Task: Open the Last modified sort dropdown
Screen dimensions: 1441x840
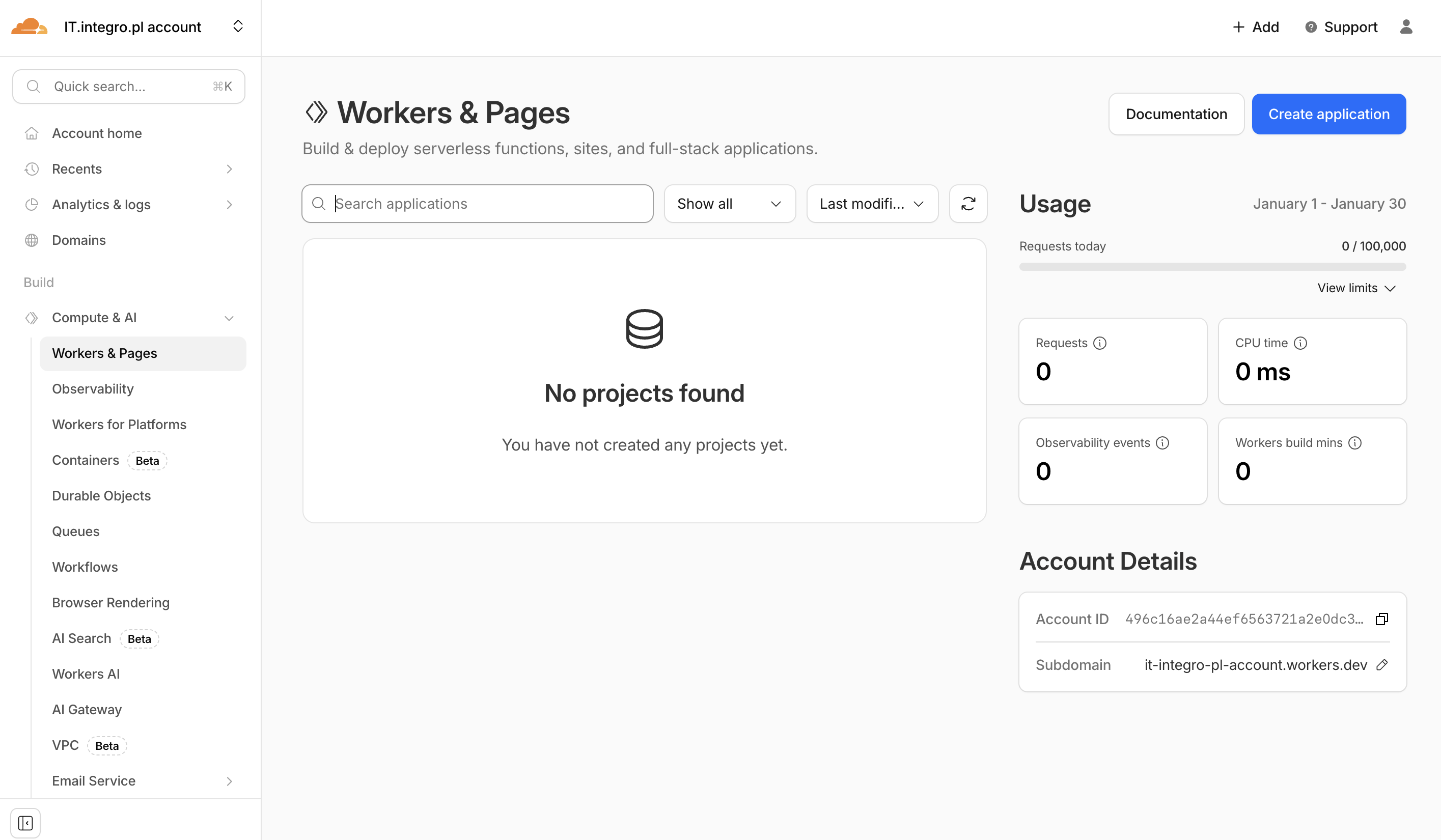Action: tap(871, 204)
